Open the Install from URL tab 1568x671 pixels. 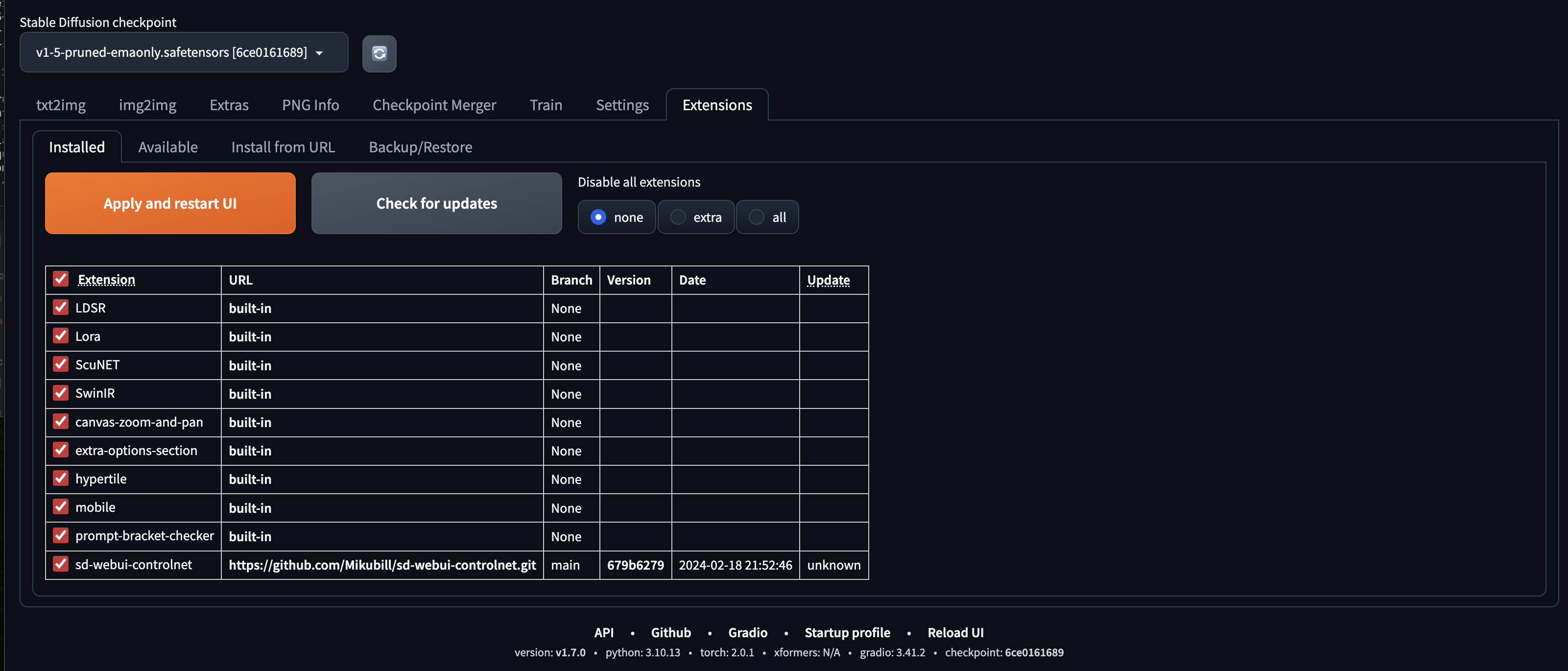pos(283,147)
